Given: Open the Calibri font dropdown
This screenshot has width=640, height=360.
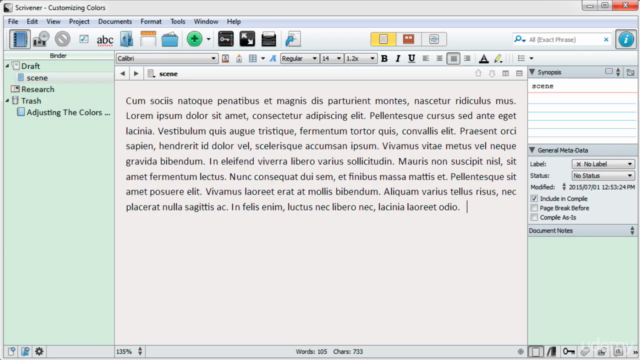Looking at the screenshot, I should point(167,58).
